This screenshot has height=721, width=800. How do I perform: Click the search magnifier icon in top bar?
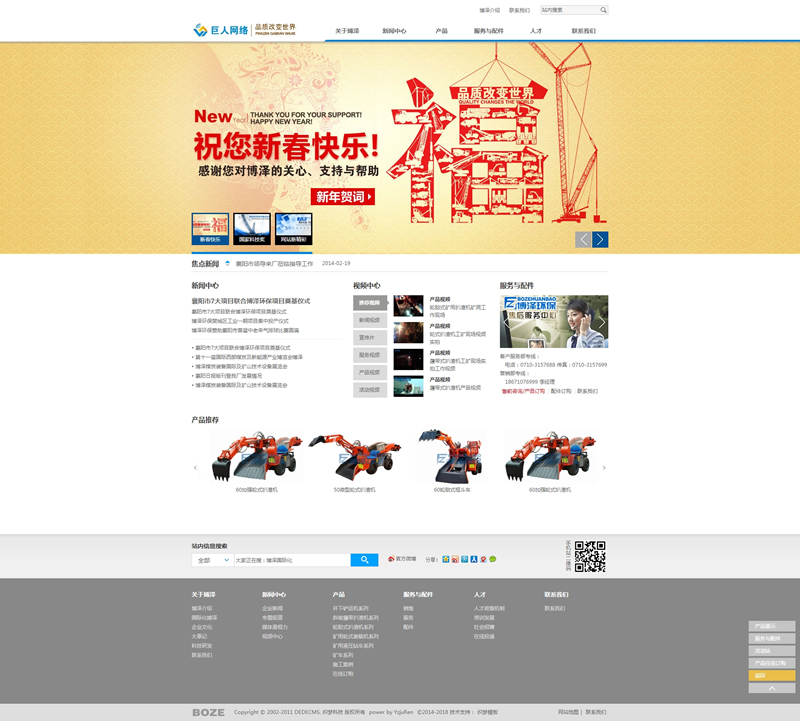coord(603,10)
